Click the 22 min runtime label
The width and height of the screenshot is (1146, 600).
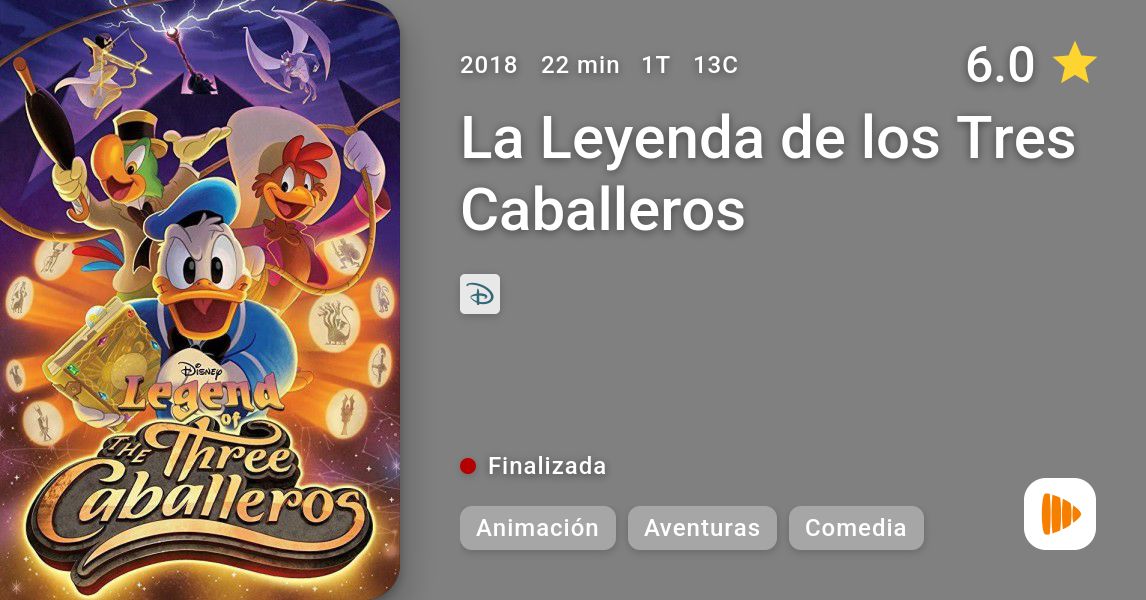580,65
